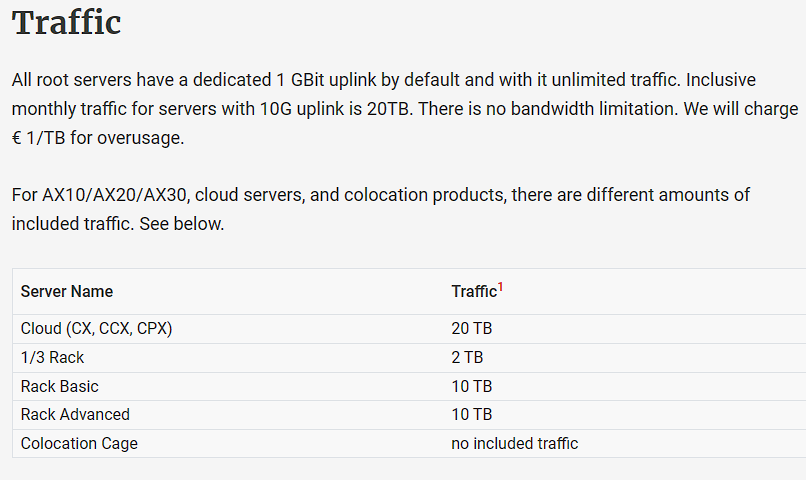Click the '10G uplink is 20TB' text
This screenshot has width=806, height=480.
(x=336, y=109)
